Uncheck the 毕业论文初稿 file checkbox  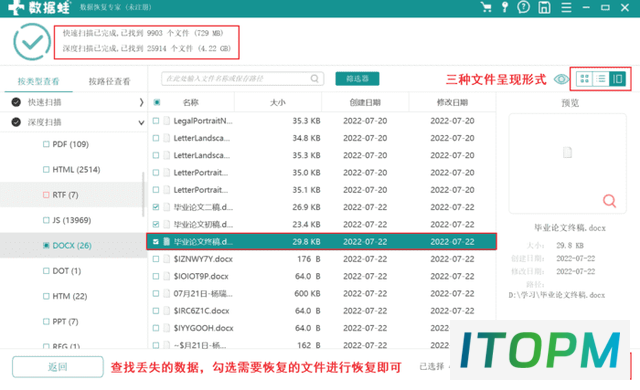point(156,224)
